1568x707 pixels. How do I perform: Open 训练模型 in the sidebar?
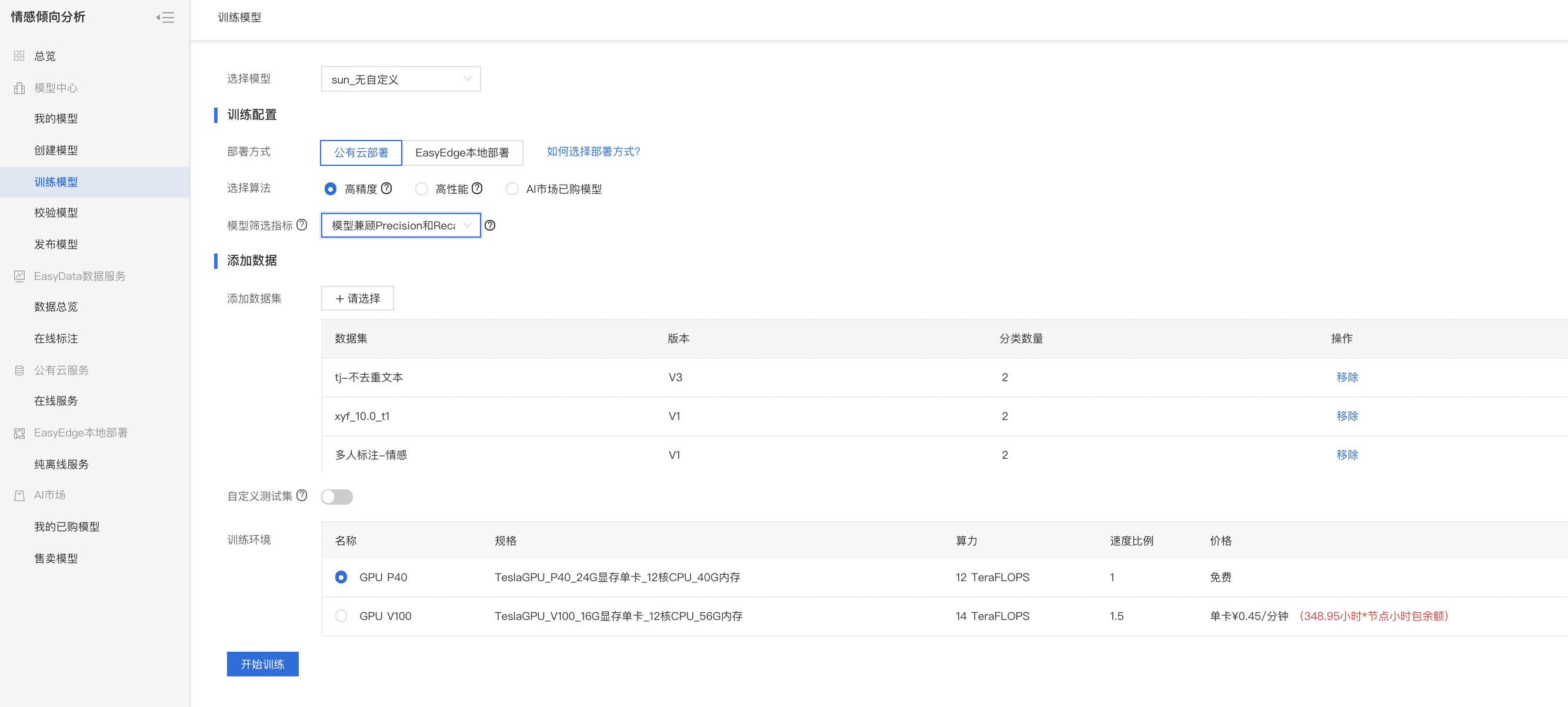coord(94,182)
